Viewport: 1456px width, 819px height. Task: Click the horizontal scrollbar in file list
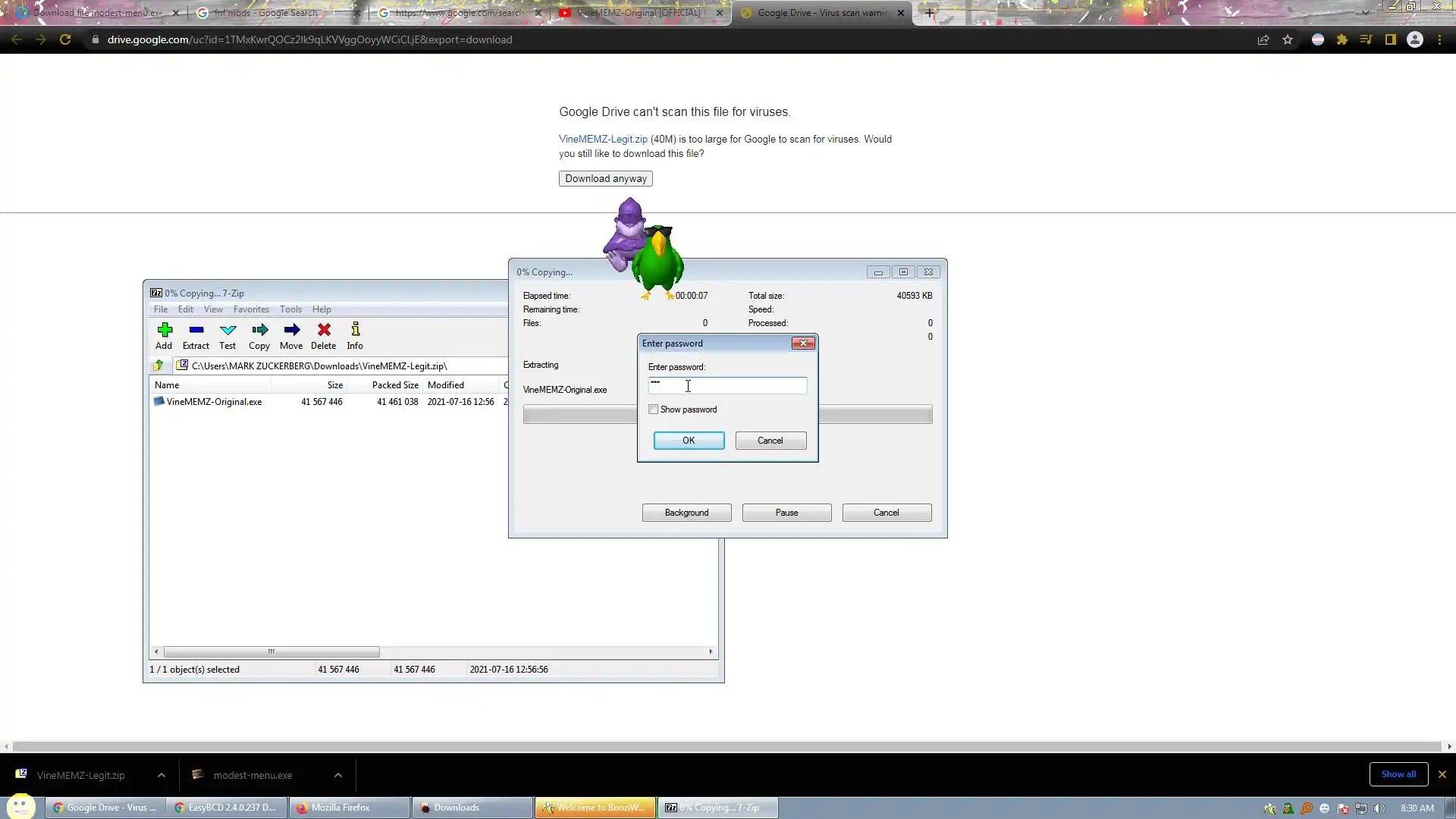271,651
